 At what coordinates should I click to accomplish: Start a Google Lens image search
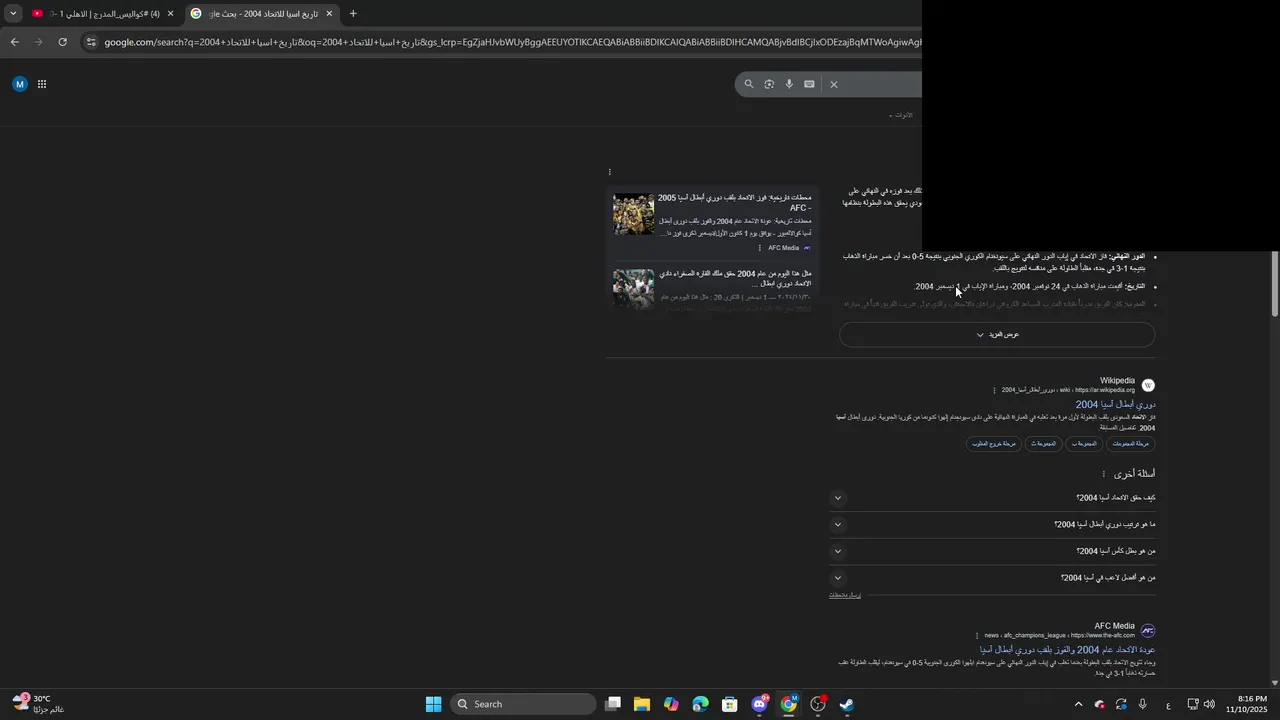tap(769, 84)
